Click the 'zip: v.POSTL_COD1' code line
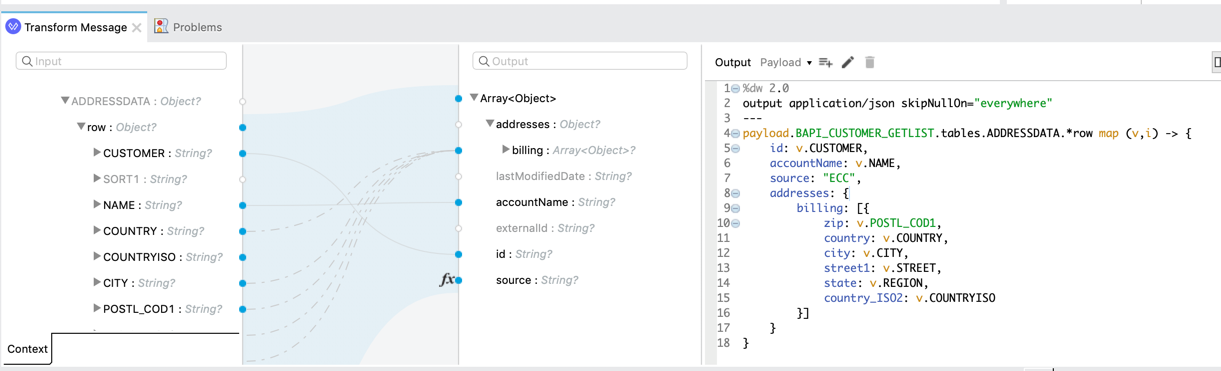This screenshot has height=371, width=1221. (x=883, y=223)
